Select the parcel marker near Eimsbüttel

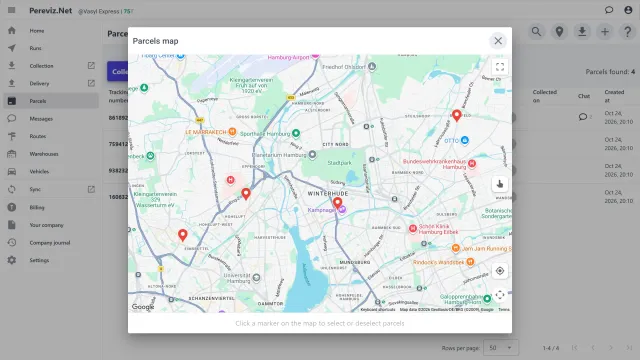coord(182,235)
